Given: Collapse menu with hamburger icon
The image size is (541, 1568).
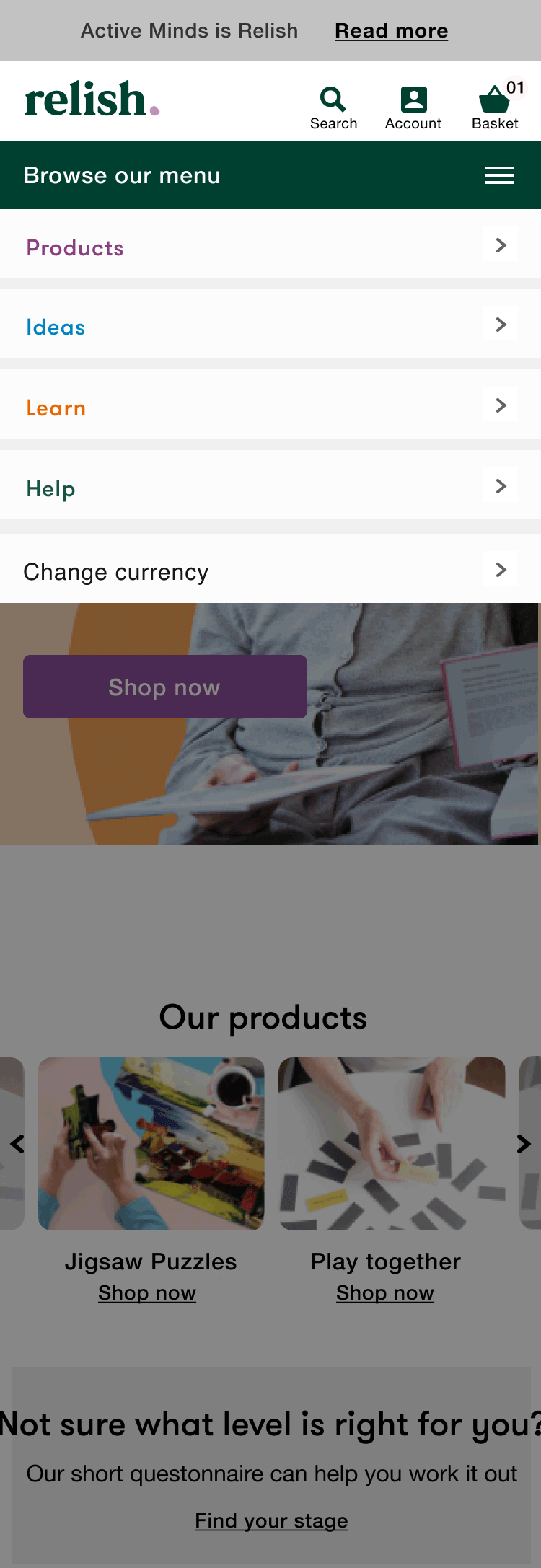Looking at the screenshot, I should point(499,175).
